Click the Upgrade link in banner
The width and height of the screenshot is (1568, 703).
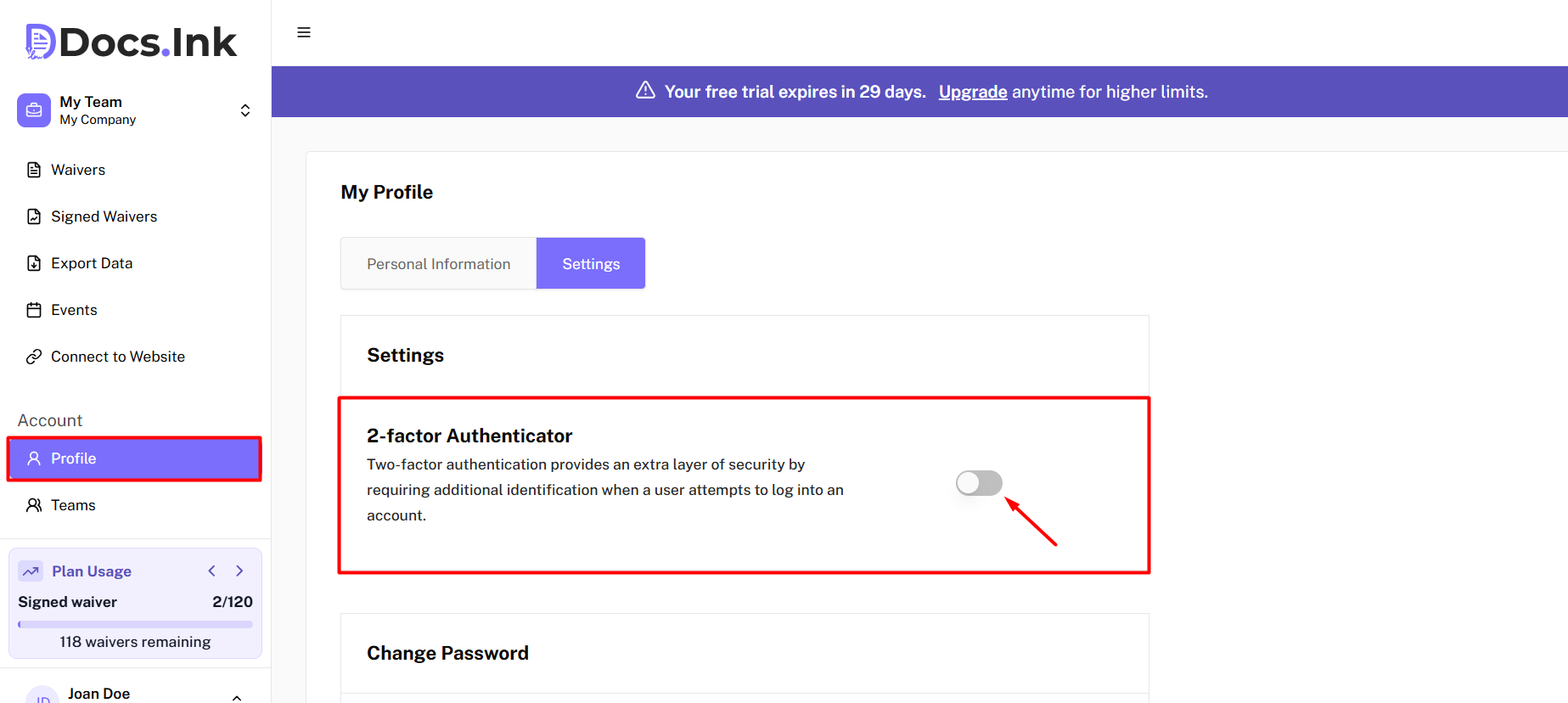973,92
